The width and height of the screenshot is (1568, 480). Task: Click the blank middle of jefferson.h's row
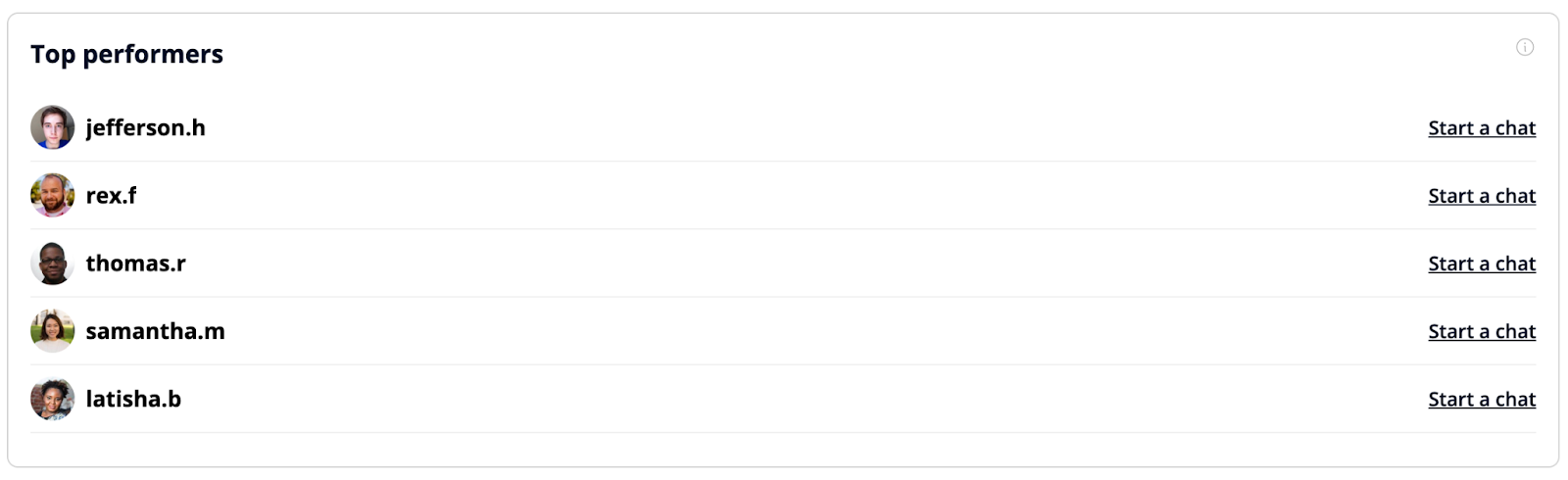784,128
